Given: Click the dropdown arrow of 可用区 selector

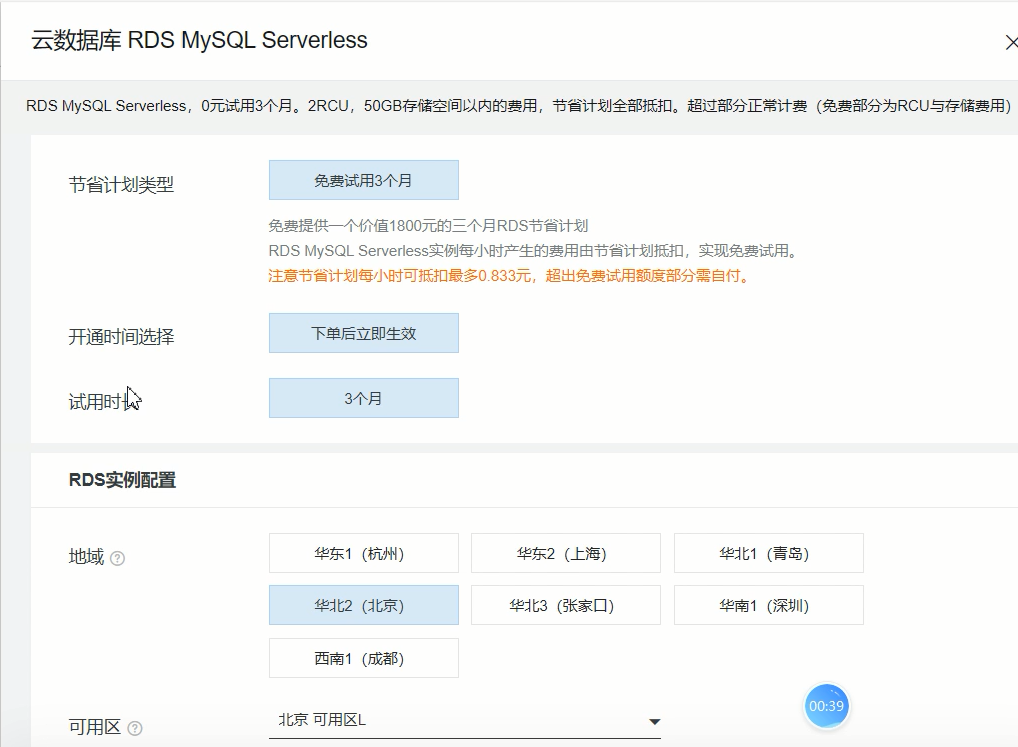Looking at the screenshot, I should (654, 722).
